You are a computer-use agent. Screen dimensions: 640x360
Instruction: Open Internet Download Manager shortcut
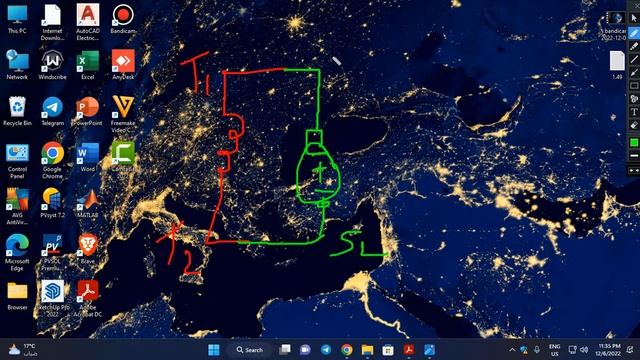pyautogui.click(x=52, y=22)
